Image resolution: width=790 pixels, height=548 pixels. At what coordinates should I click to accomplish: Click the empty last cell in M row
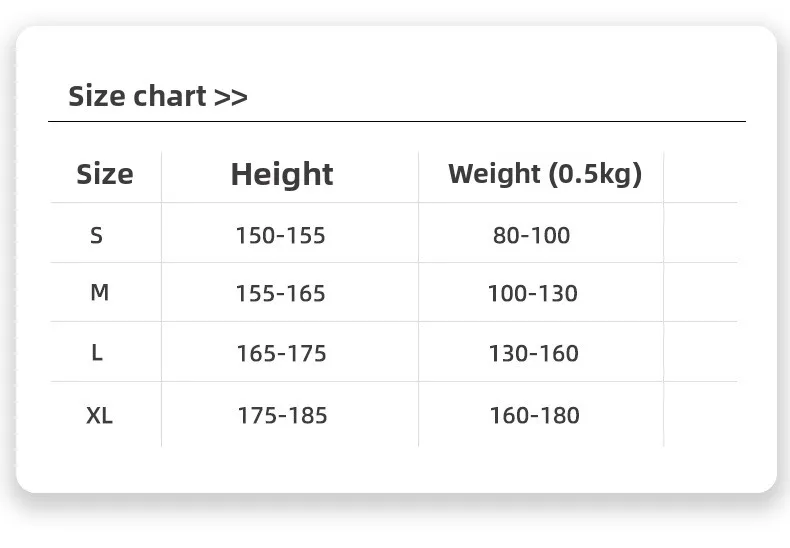[700, 293]
